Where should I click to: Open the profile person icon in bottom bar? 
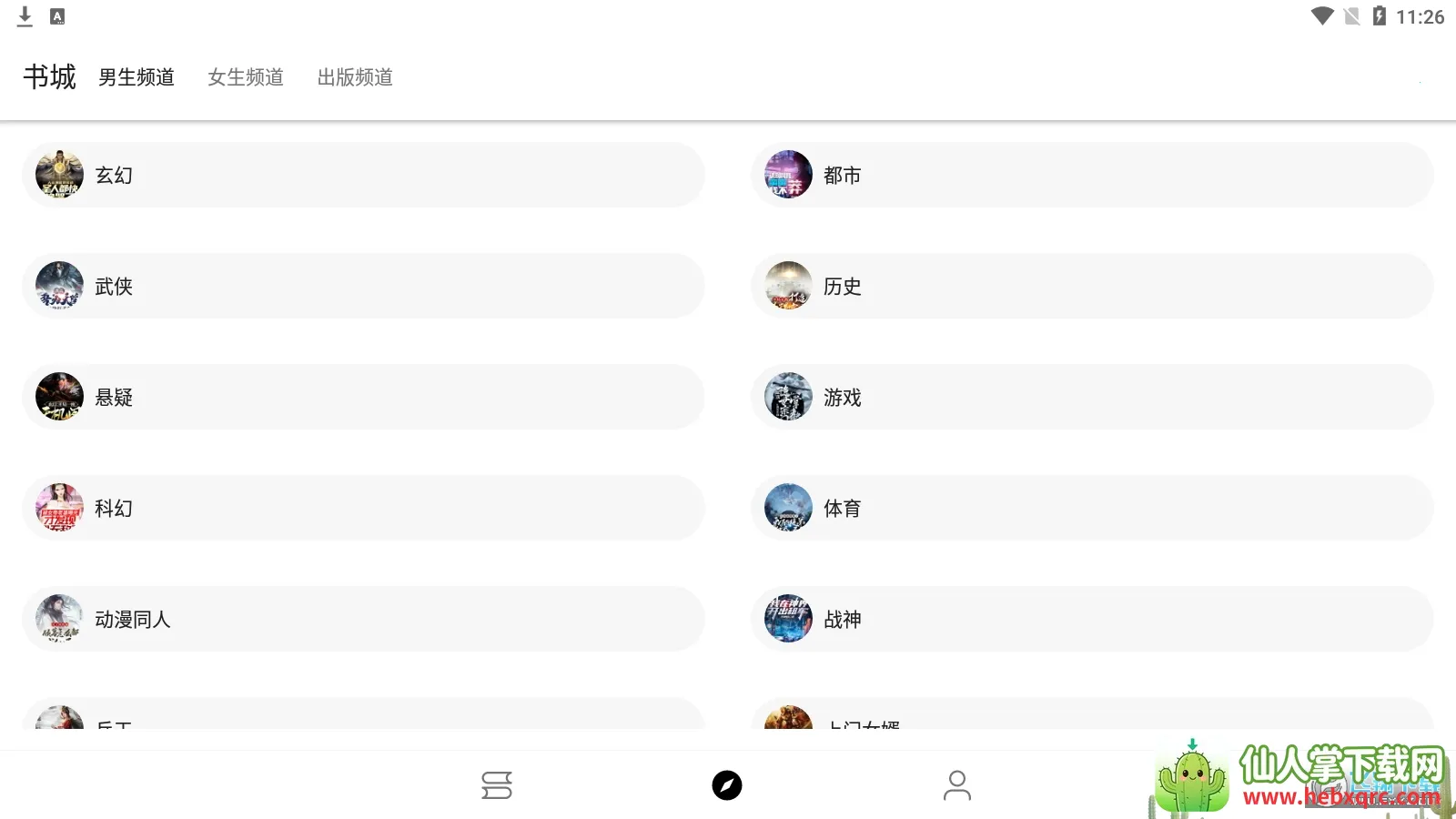pos(957,784)
